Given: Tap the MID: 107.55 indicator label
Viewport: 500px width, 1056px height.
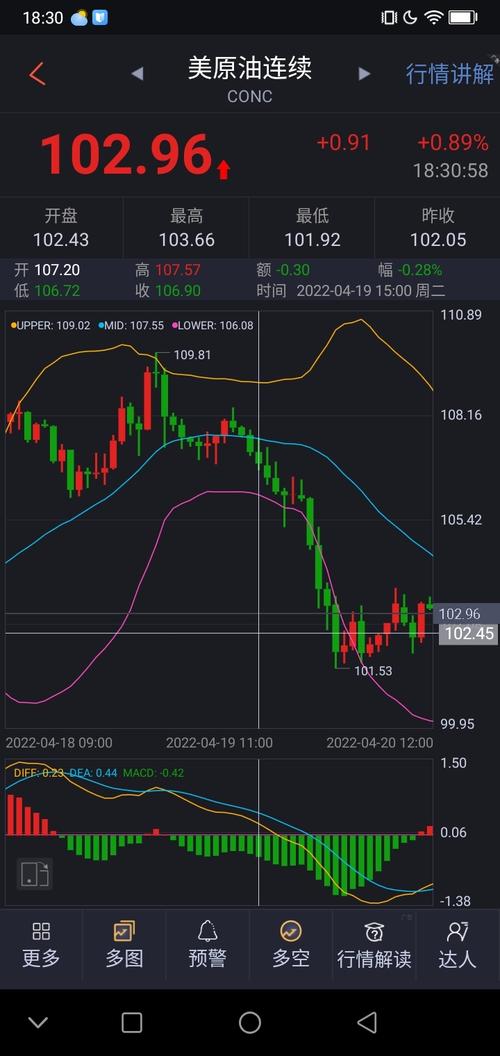Looking at the screenshot, I should (131, 325).
